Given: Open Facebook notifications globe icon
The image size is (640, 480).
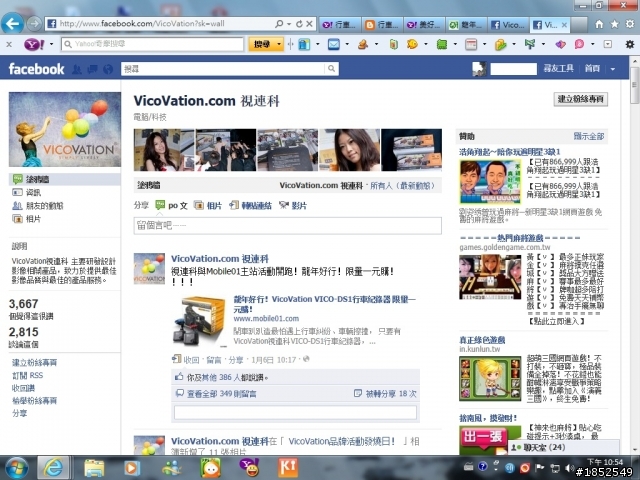Looking at the screenshot, I should [x=108, y=69].
